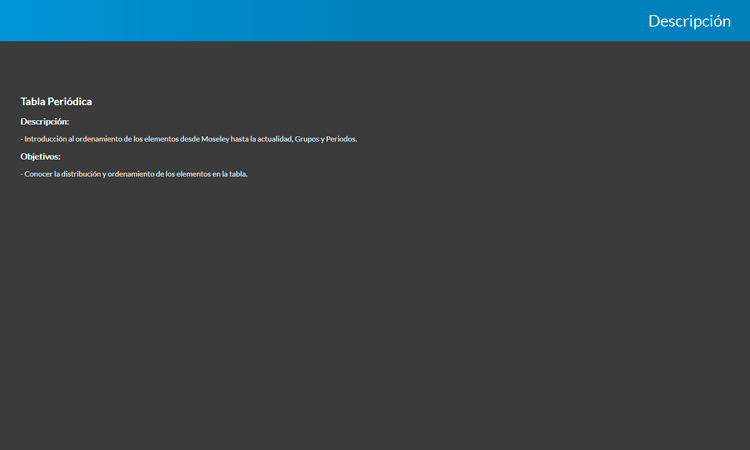Select the Objetivos: label
This screenshot has height=450, width=750.
pyautogui.click(x=41, y=157)
